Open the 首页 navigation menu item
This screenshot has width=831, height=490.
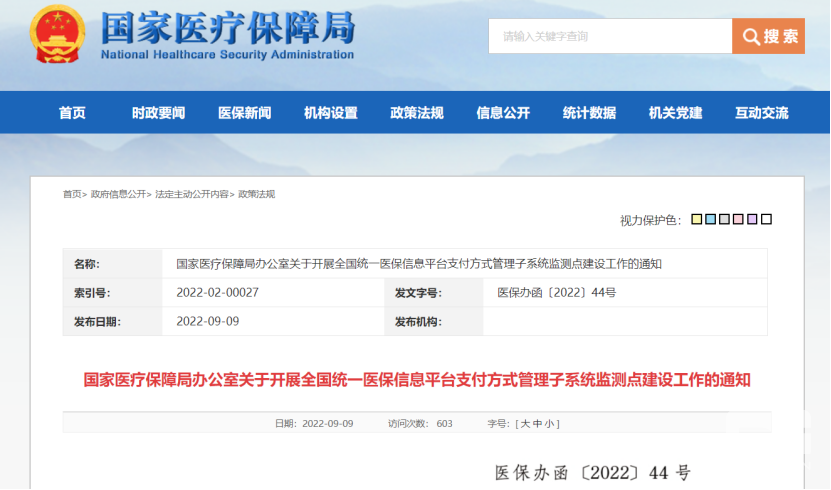tap(72, 113)
